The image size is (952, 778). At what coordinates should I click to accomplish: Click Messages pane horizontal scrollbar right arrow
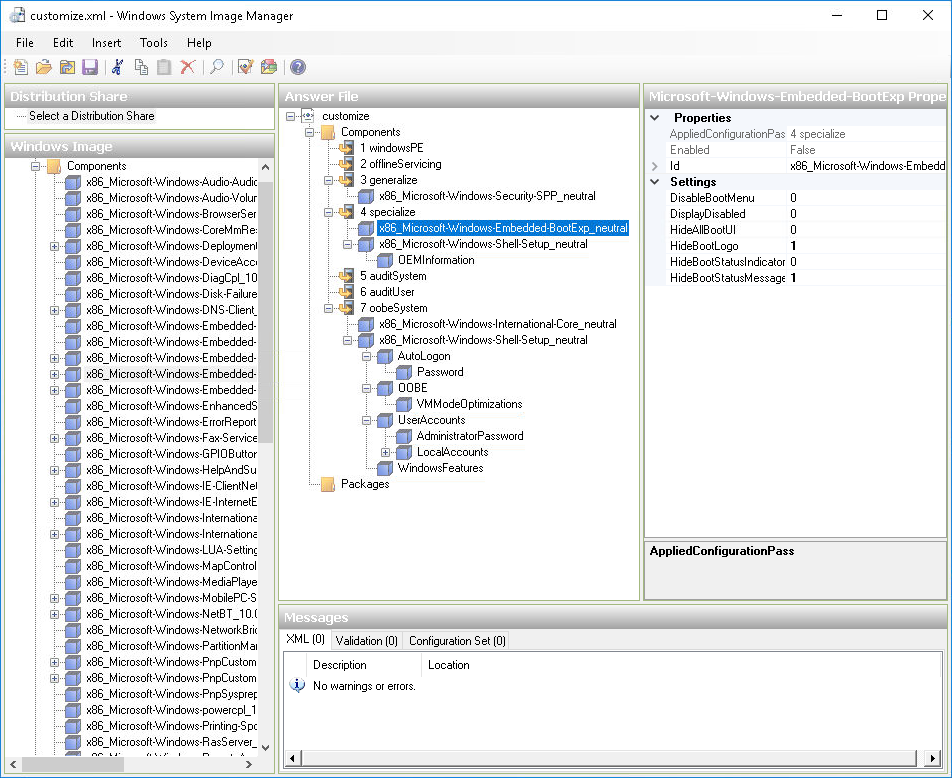click(933, 757)
